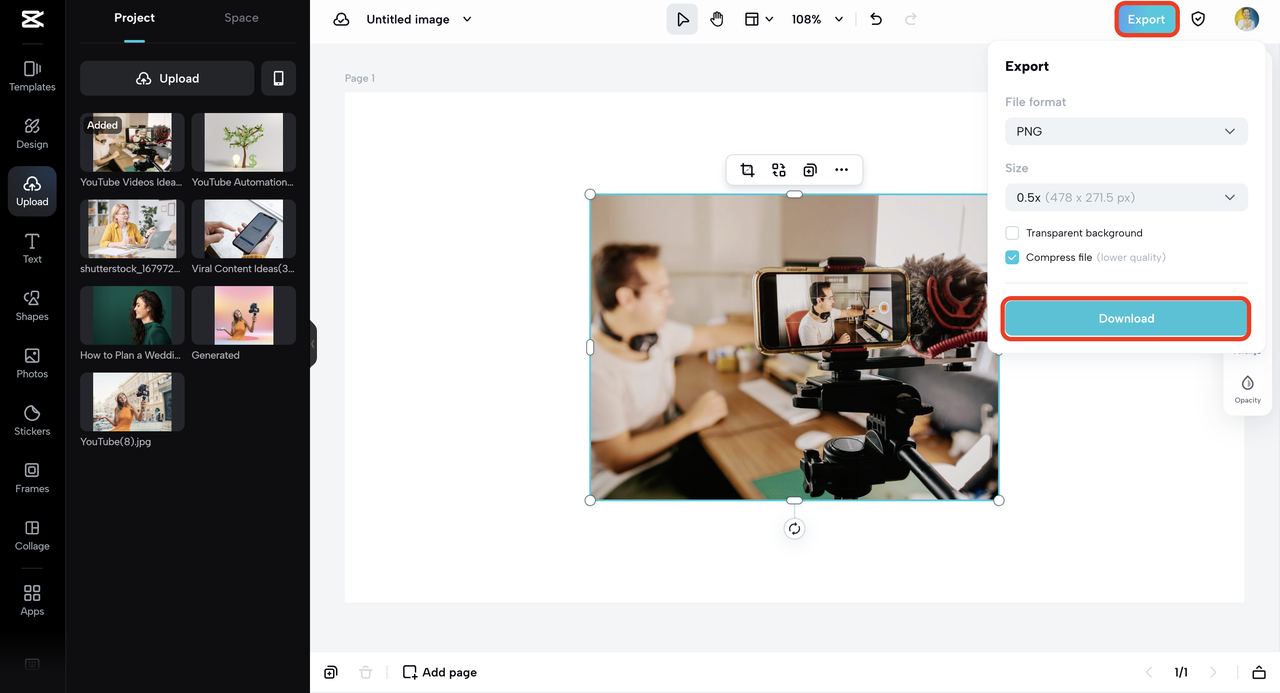Select the Project tab

pyautogui.click(x=134, y=17)
